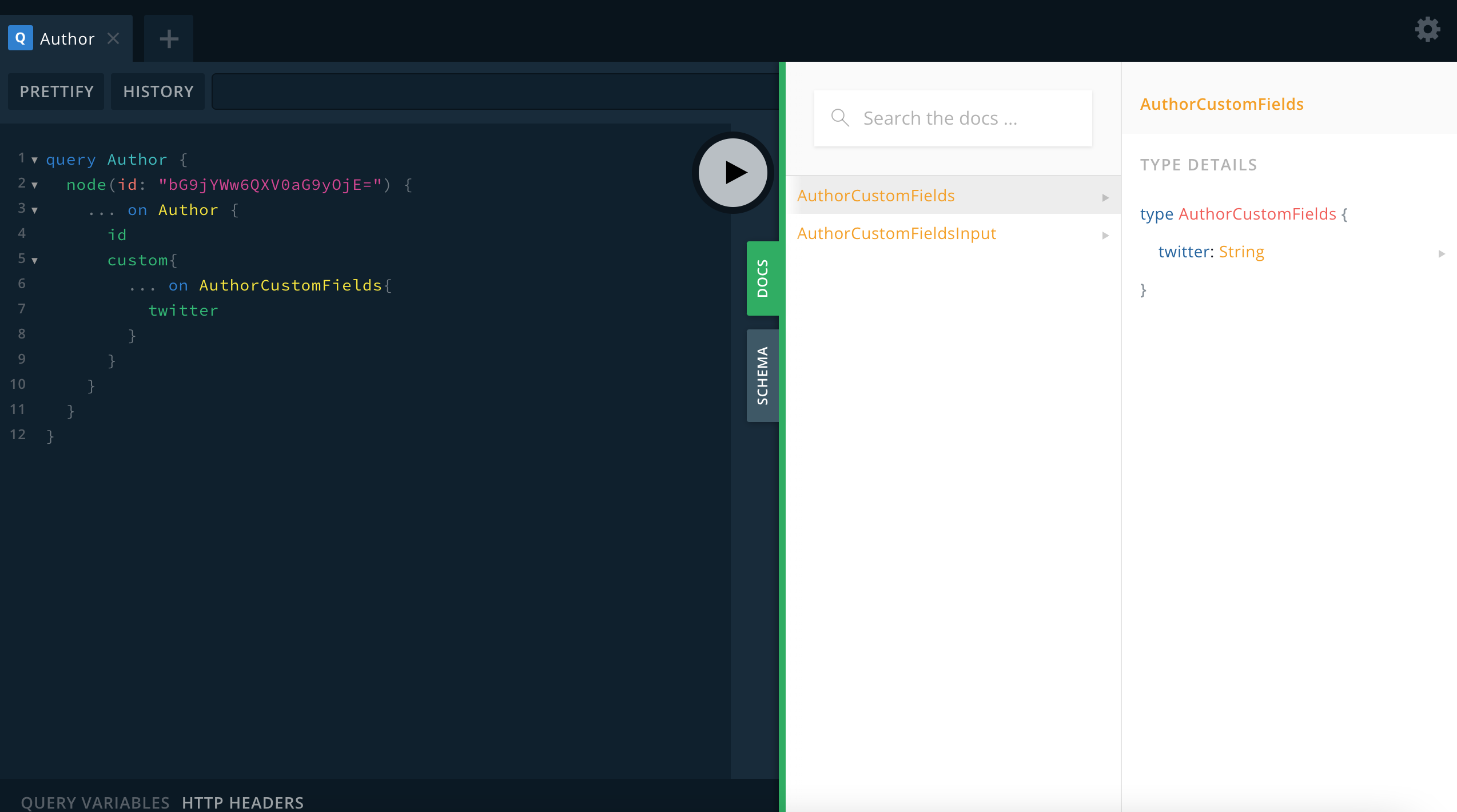1457x812 pixels.
Task: Focus the endpoint URL field
Action: pyautogui.click(x=495, y=91)
